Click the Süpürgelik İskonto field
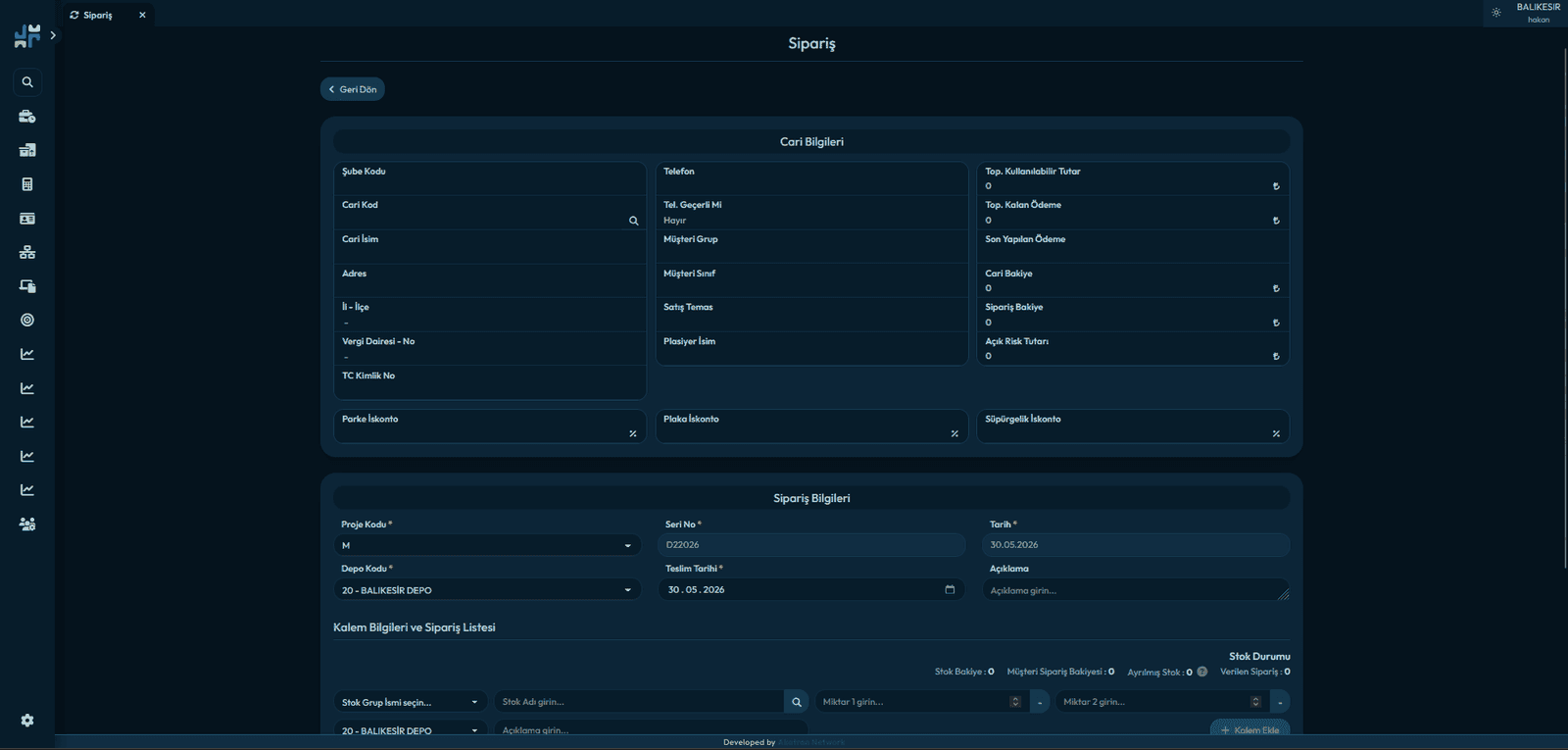Viewport: 1568px width, 750px height. pyautogui.click(x=1133, y=426)
